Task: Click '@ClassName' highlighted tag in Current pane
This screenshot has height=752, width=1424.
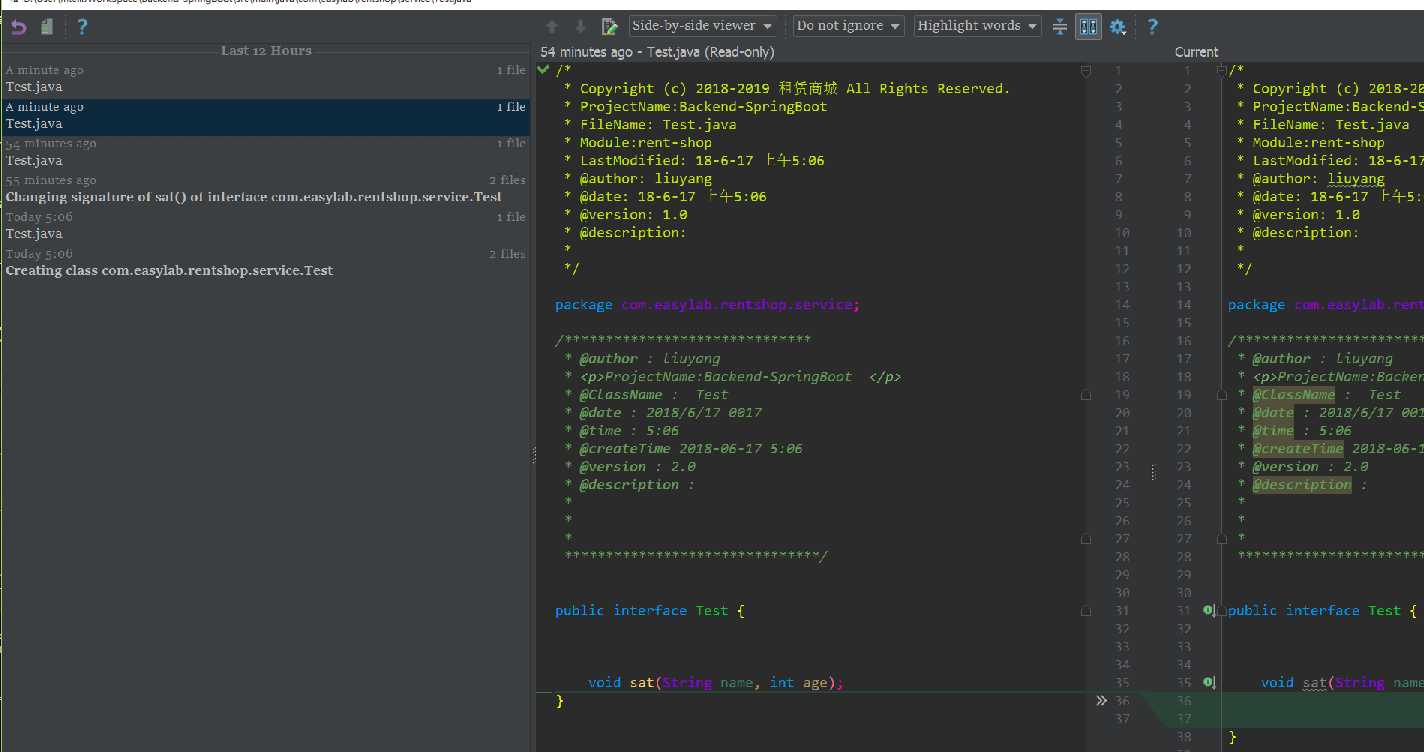Action: point(1293,395)
